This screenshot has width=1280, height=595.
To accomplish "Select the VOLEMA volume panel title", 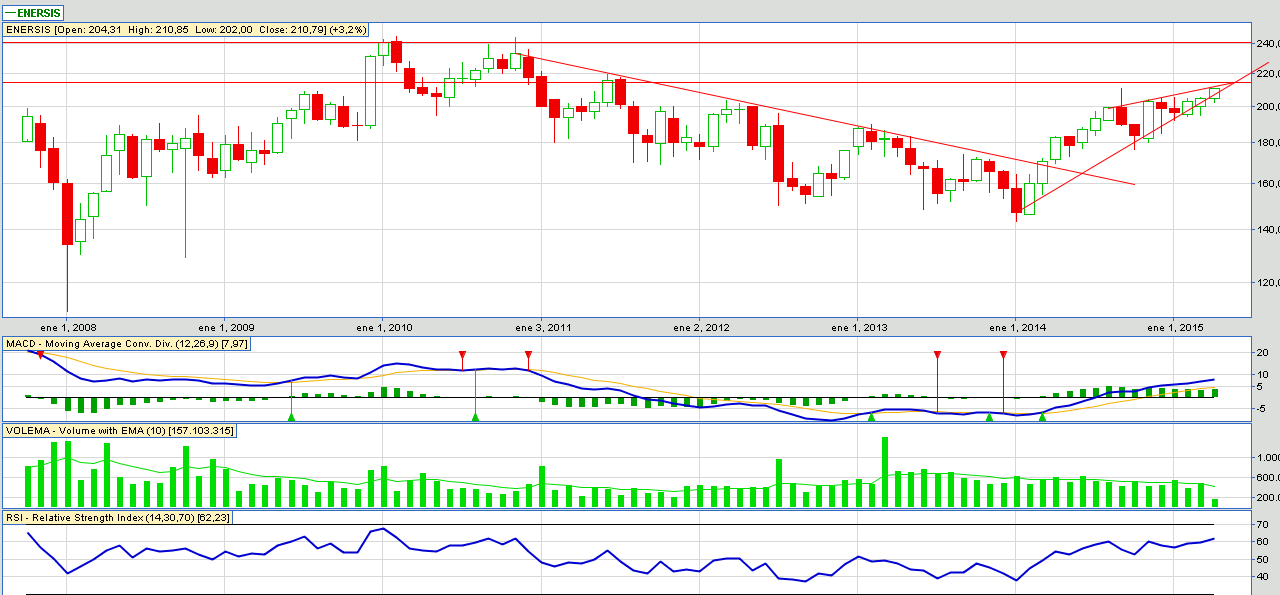I will [x=120, y=430].
